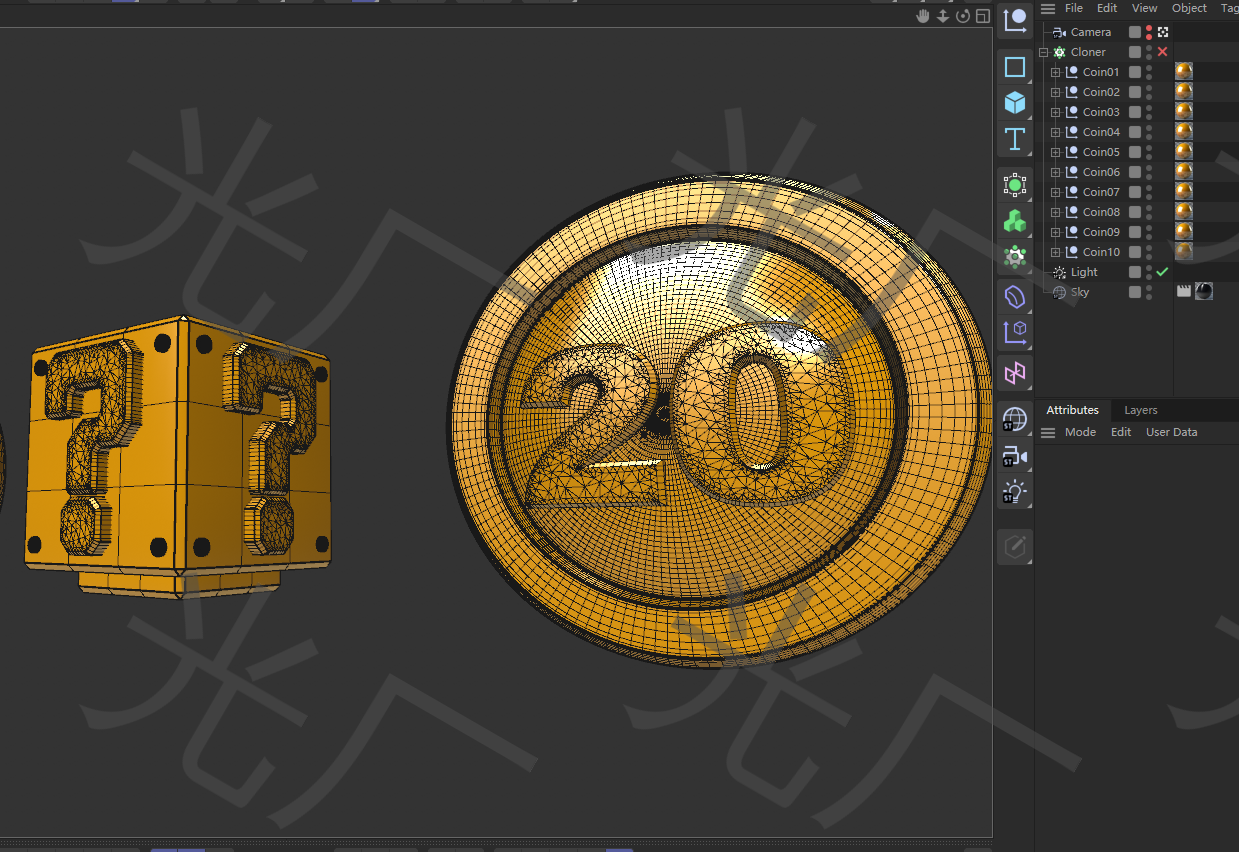Expand the Coin01 object tree
This screenshot has height=852, width=1239.
coord(1055,71)
